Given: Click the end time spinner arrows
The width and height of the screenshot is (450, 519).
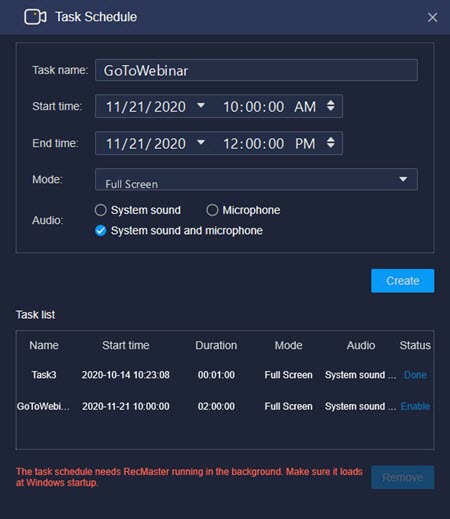Looking at the screenshot, I should [330, 143].
